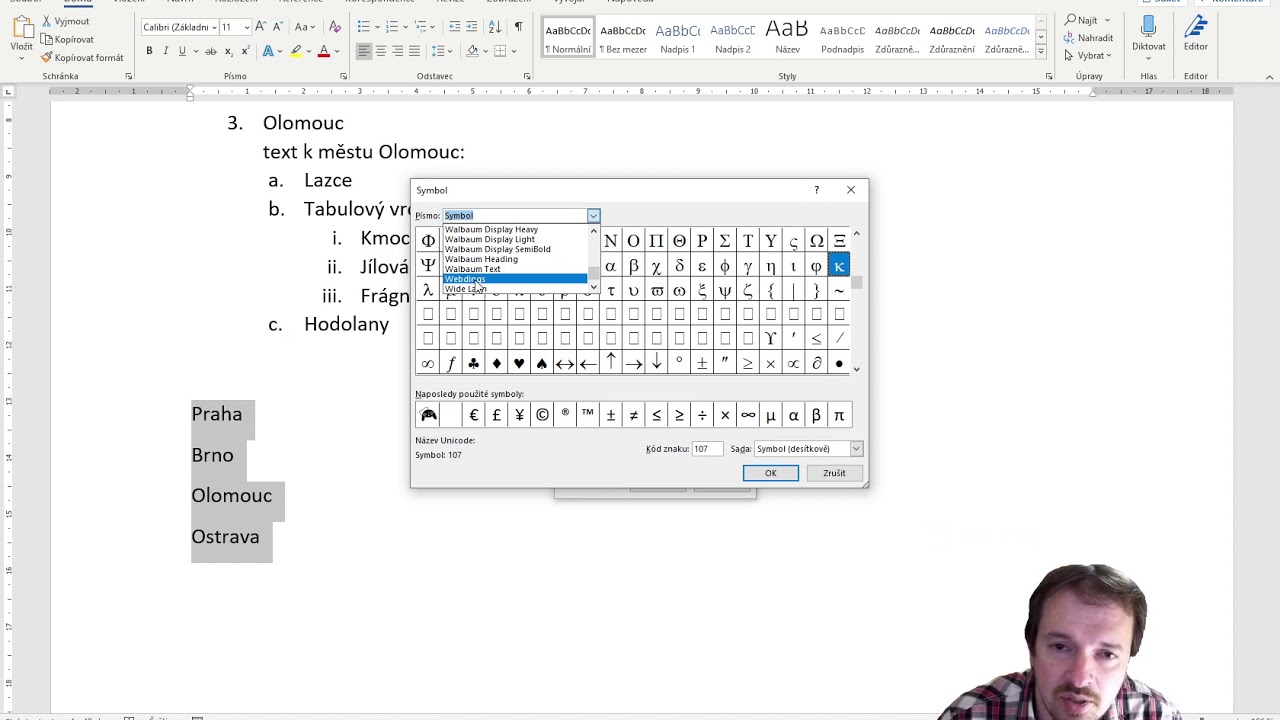Increase font size with grow font icon
Viewport: 1280px width, 720px height.
(x=260, y=27)
